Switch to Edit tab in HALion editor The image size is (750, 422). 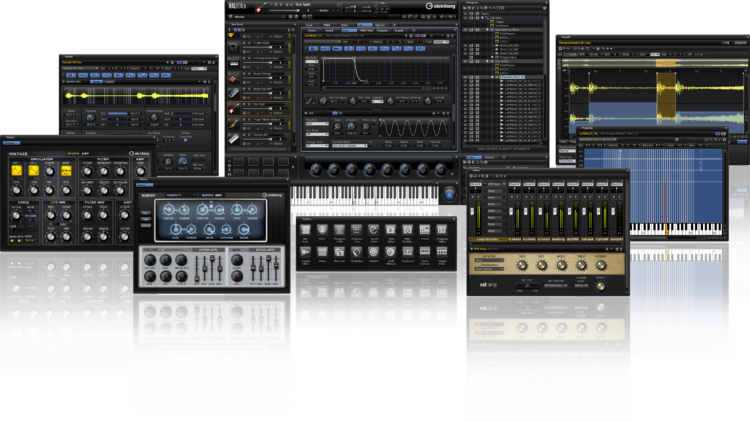coord(364,25)
